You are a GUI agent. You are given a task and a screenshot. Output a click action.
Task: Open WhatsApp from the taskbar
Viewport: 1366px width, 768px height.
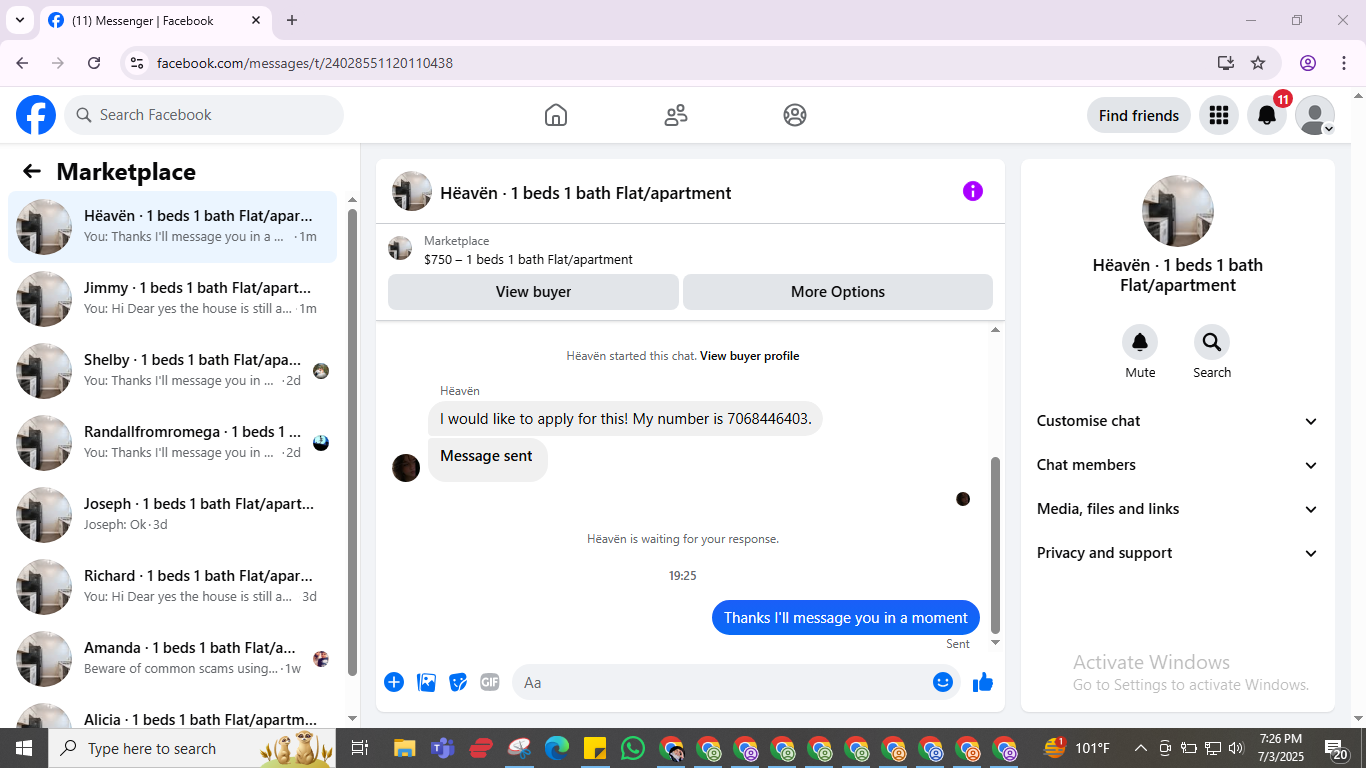632,748
